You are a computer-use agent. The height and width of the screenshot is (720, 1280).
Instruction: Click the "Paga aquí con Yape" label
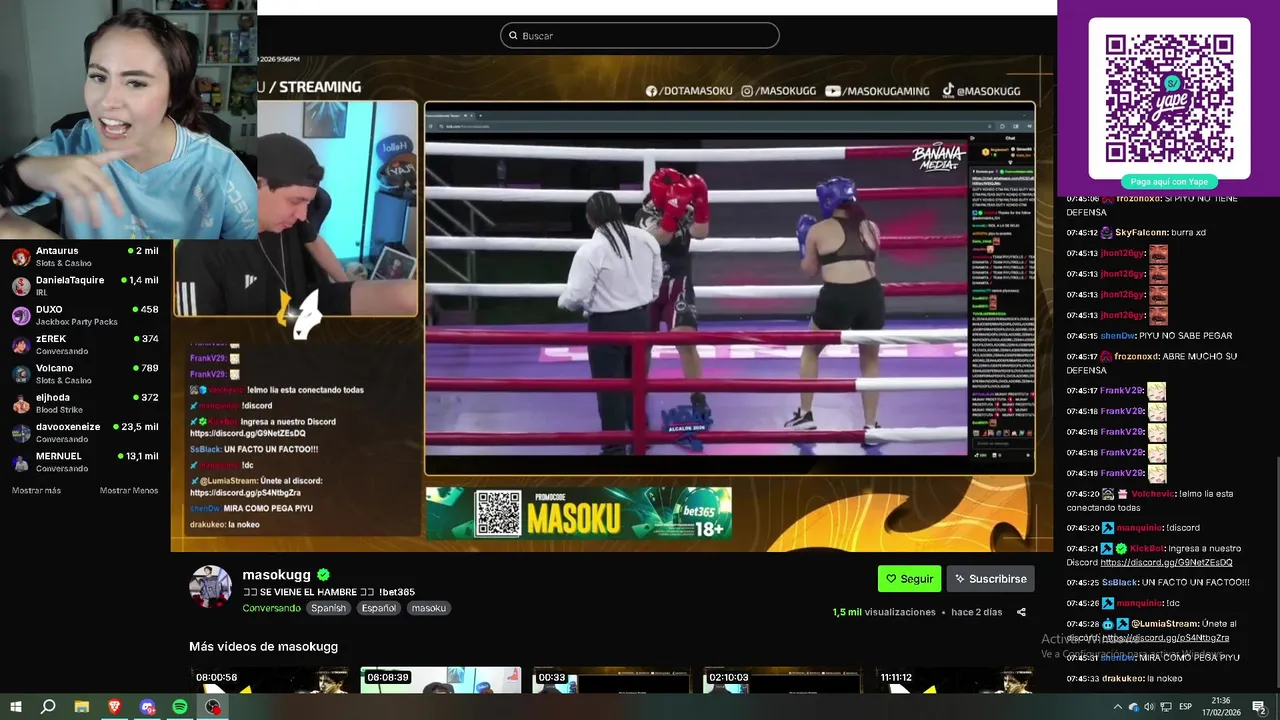[x=1169, y=182]
